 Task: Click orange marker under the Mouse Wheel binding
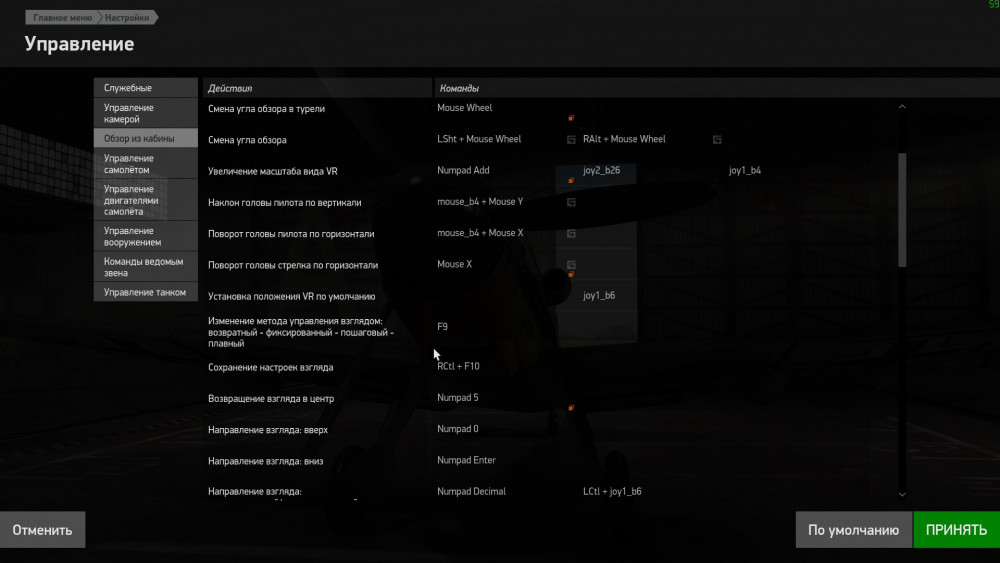coord(571,118)
